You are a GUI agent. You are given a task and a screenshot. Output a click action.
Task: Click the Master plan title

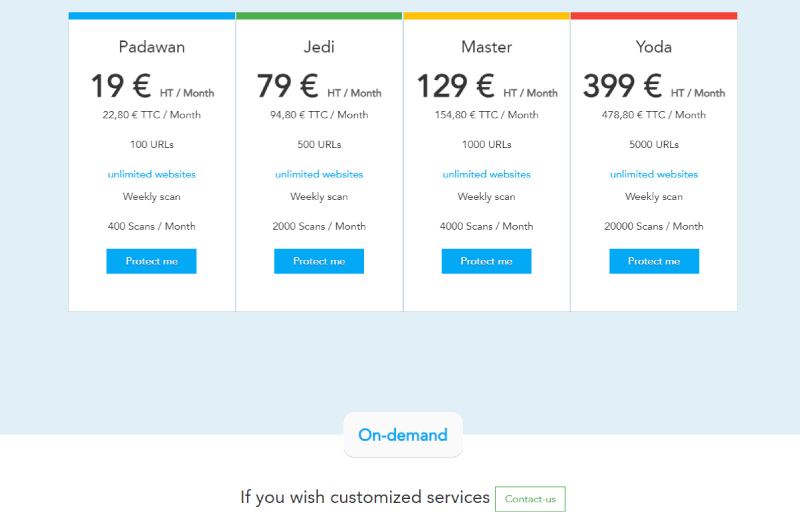coord(486,47)
